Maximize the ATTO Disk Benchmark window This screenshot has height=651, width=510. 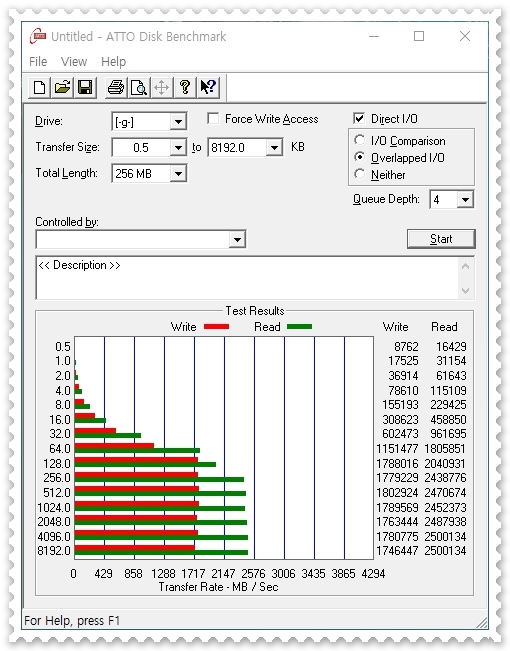[x=419, y=37]
